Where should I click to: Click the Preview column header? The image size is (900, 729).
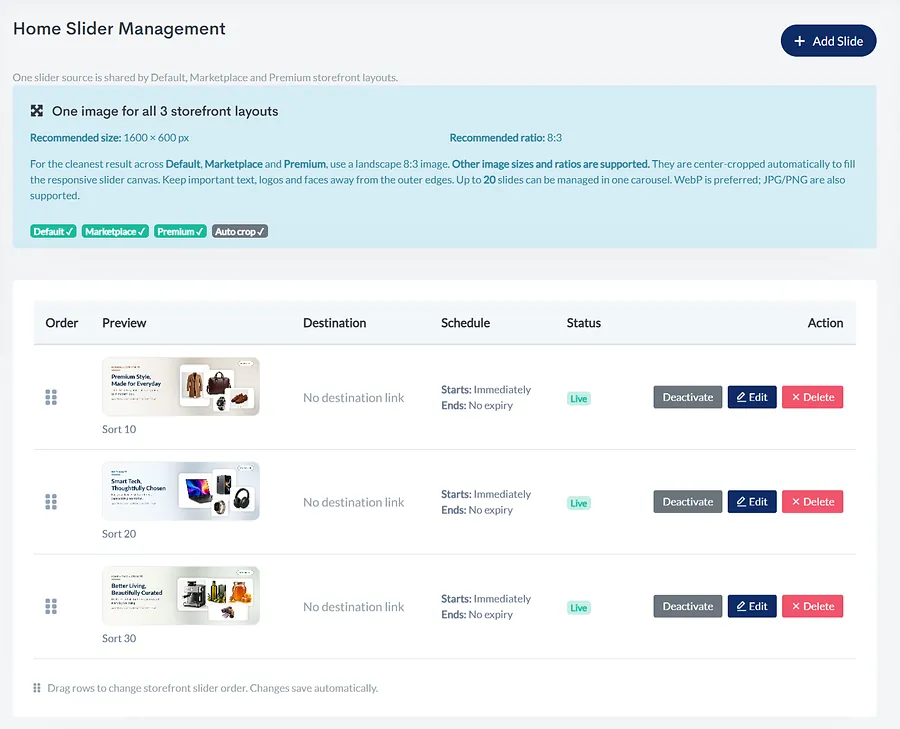point(124,323)
